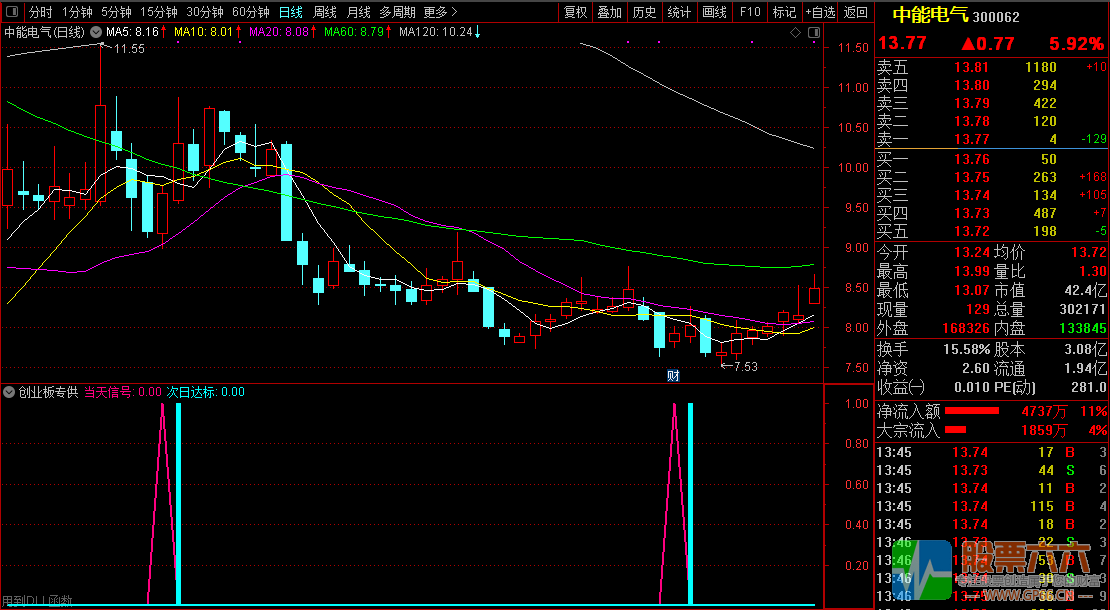Open F10 company info

click(750, 13)
